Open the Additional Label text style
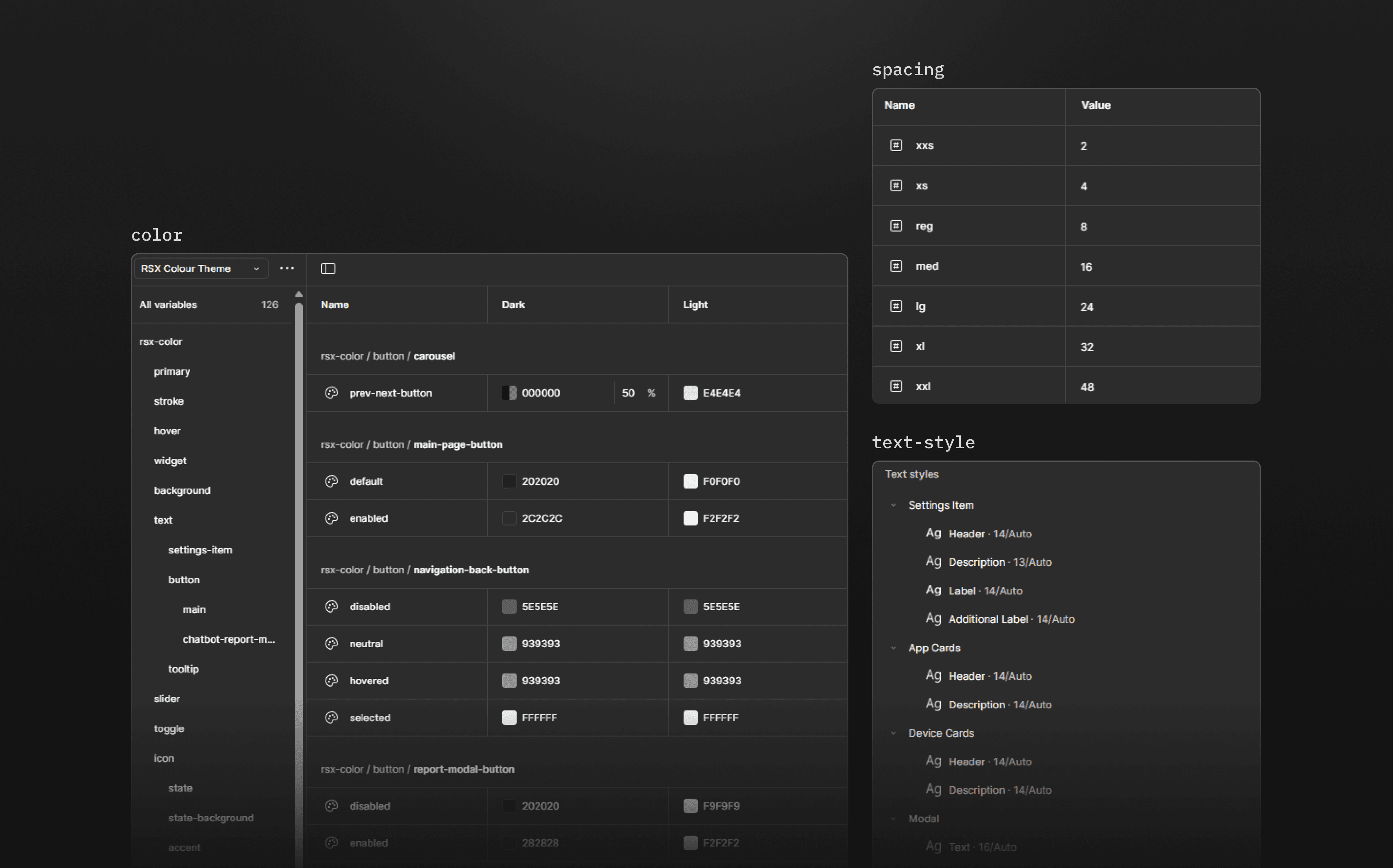 988,619
